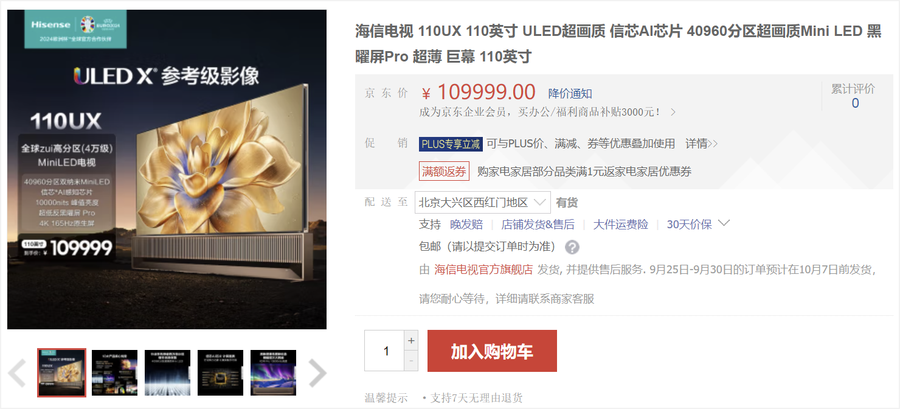This screenshot has height=409, width=900.
Task: Open the 北京大兴区西红门地区 delivery dropdown
Action: [x=482, y=202]
